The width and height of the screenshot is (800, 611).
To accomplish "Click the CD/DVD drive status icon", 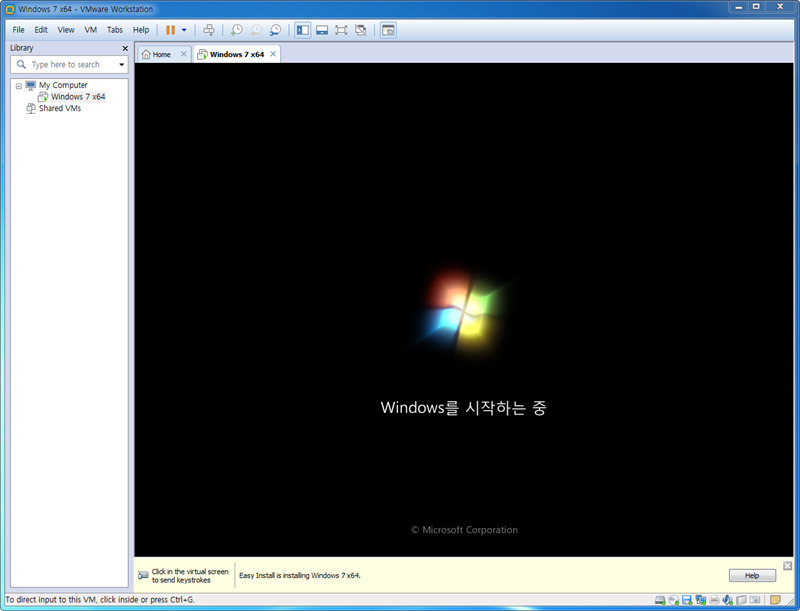I will point(673,600).
